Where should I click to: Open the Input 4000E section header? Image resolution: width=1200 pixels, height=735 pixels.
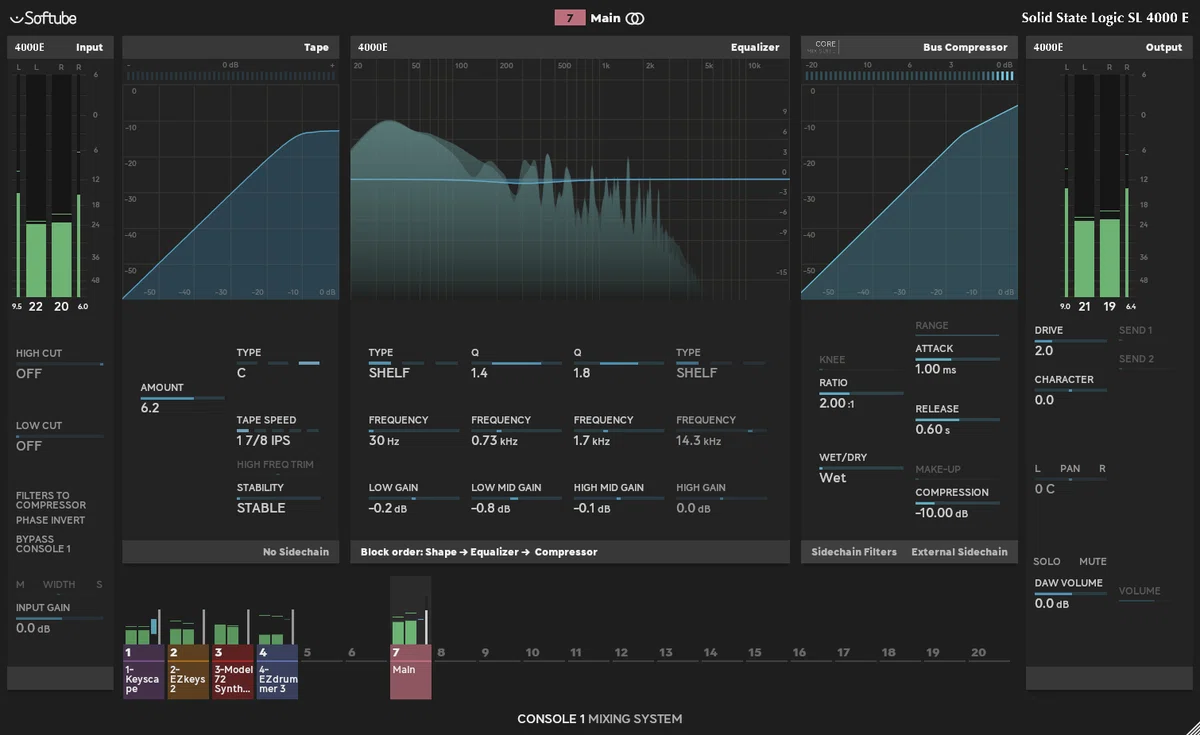click(x=60, y=47)
